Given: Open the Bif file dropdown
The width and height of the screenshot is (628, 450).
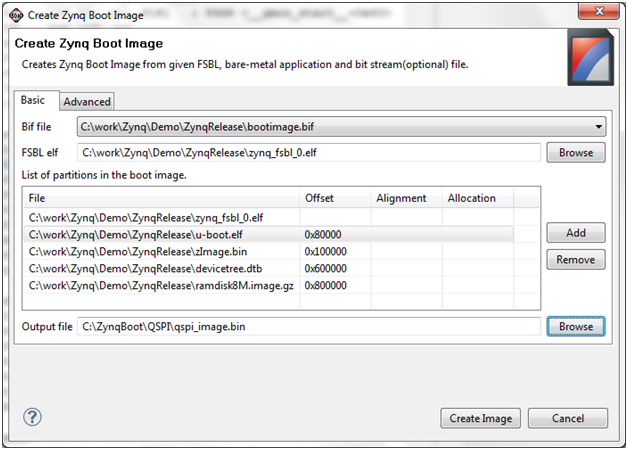Looking at the screenshot, I should [342, 127].
